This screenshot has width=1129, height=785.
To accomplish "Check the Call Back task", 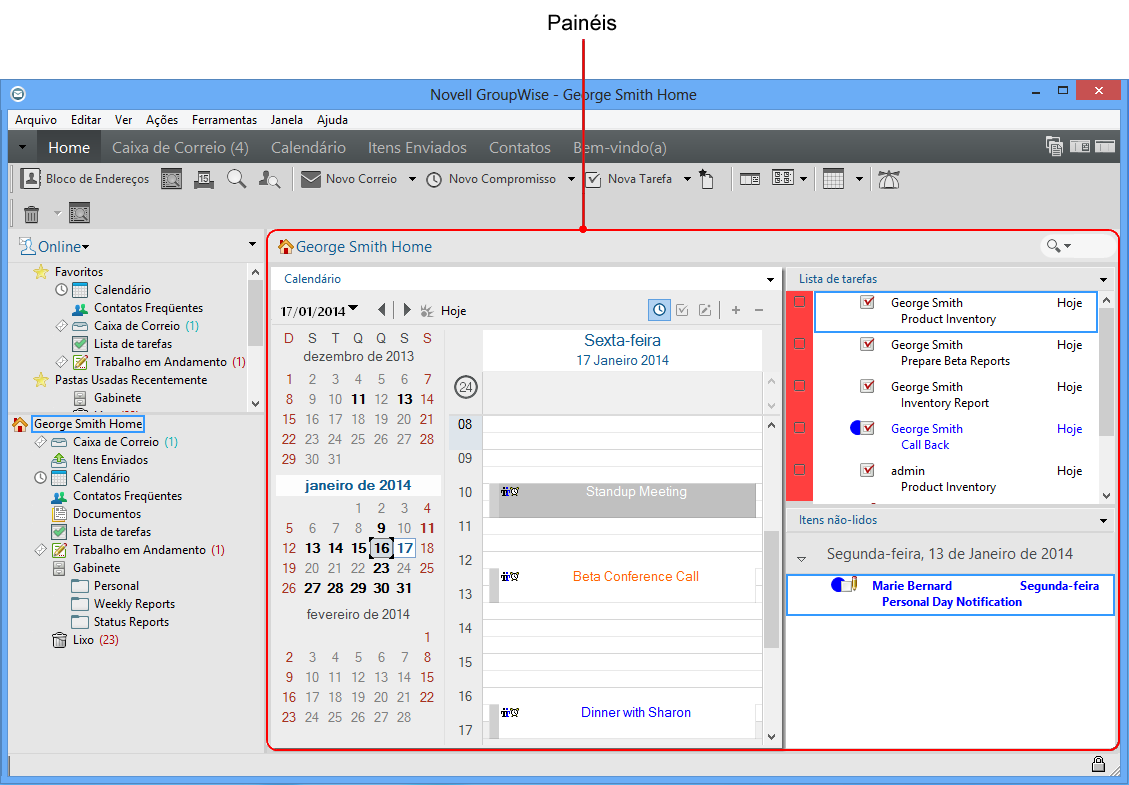I will click(868, 428).
